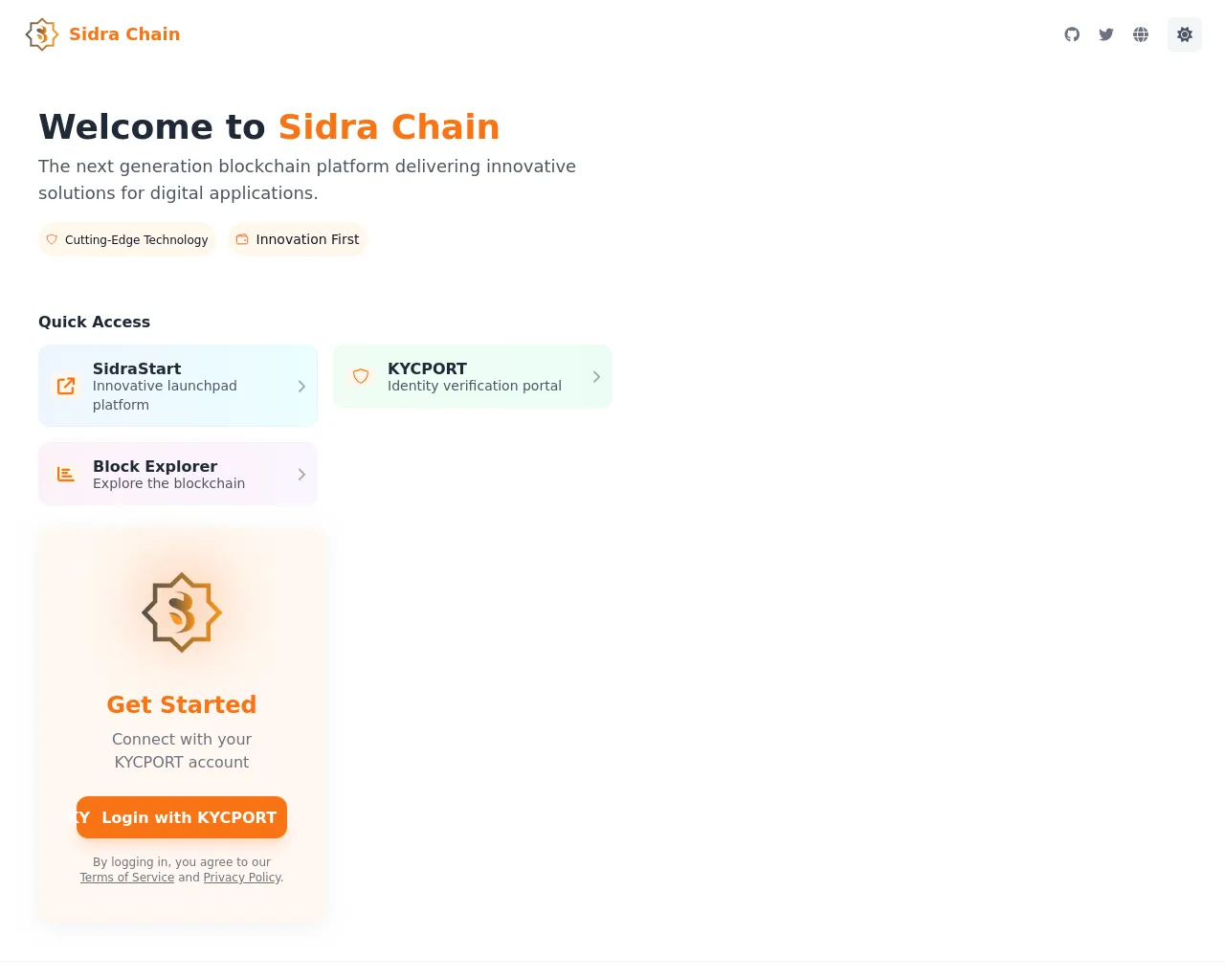
Task: Click the Sidra Chain header logo
Action: pyautogui.click(x=42, y=34)
